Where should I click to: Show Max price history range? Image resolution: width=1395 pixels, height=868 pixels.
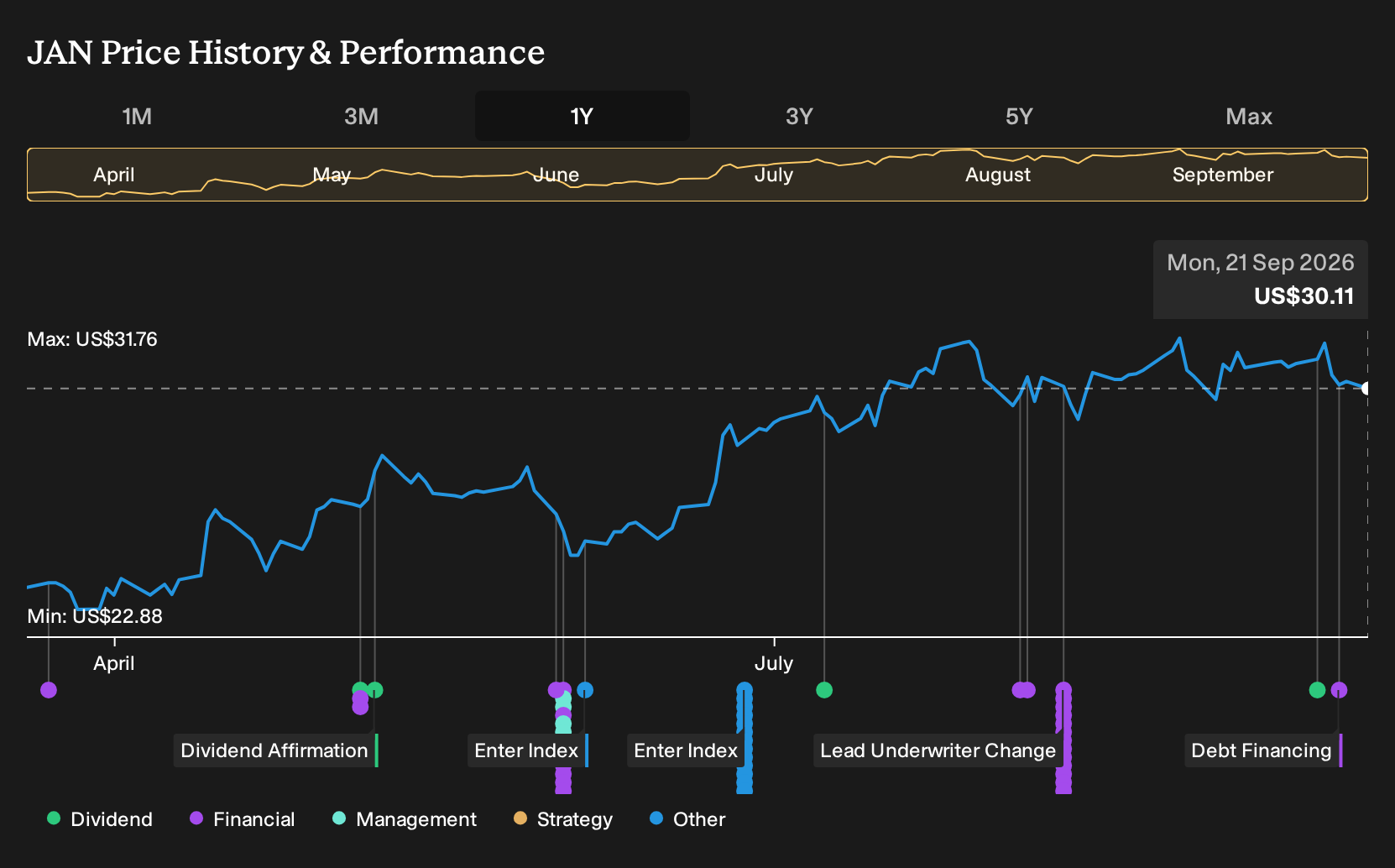(x=1249, y=117)
